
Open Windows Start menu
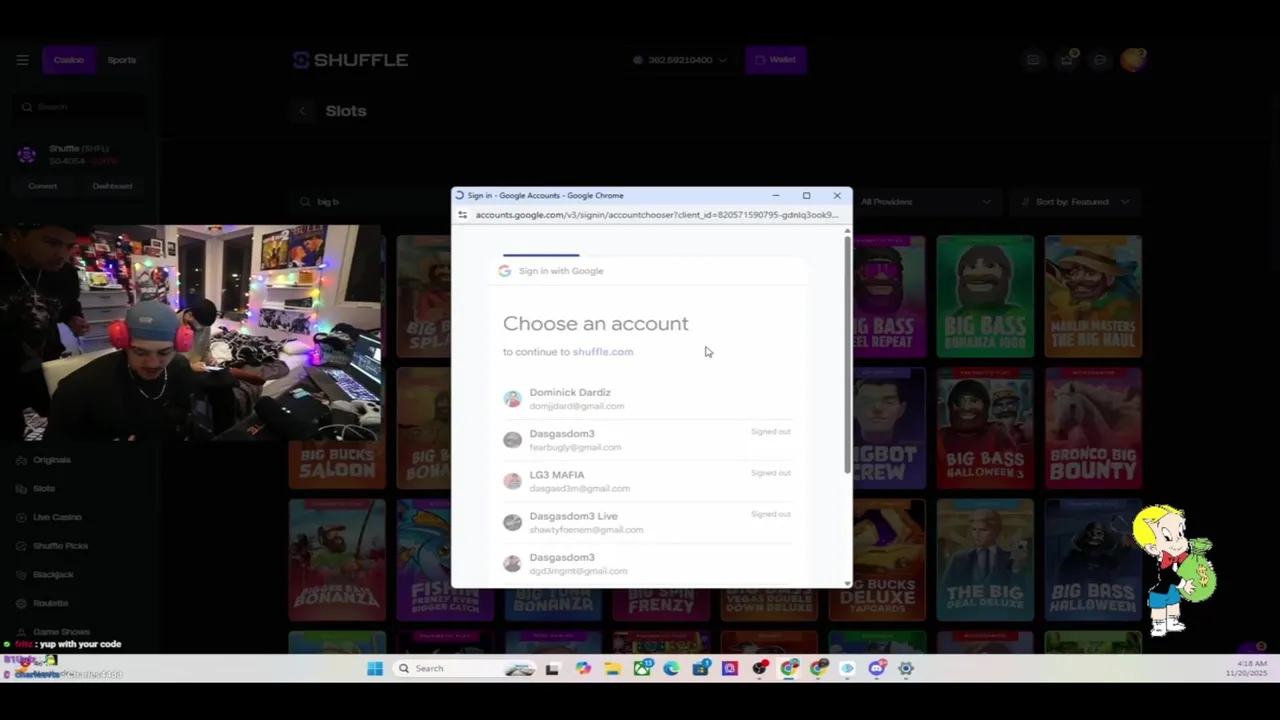pyautogui.click(x=375, y=669)
